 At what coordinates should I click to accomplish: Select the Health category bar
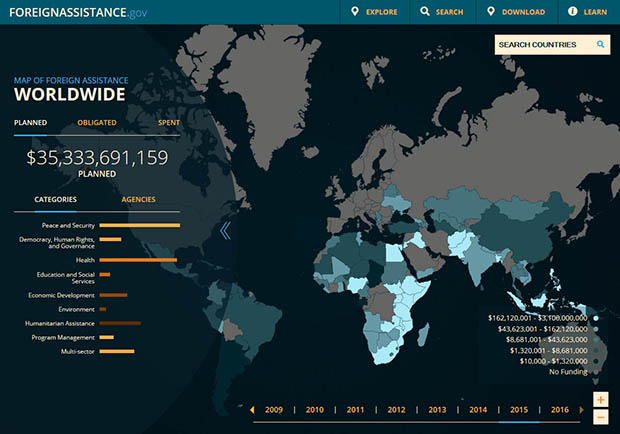(137, 260)
